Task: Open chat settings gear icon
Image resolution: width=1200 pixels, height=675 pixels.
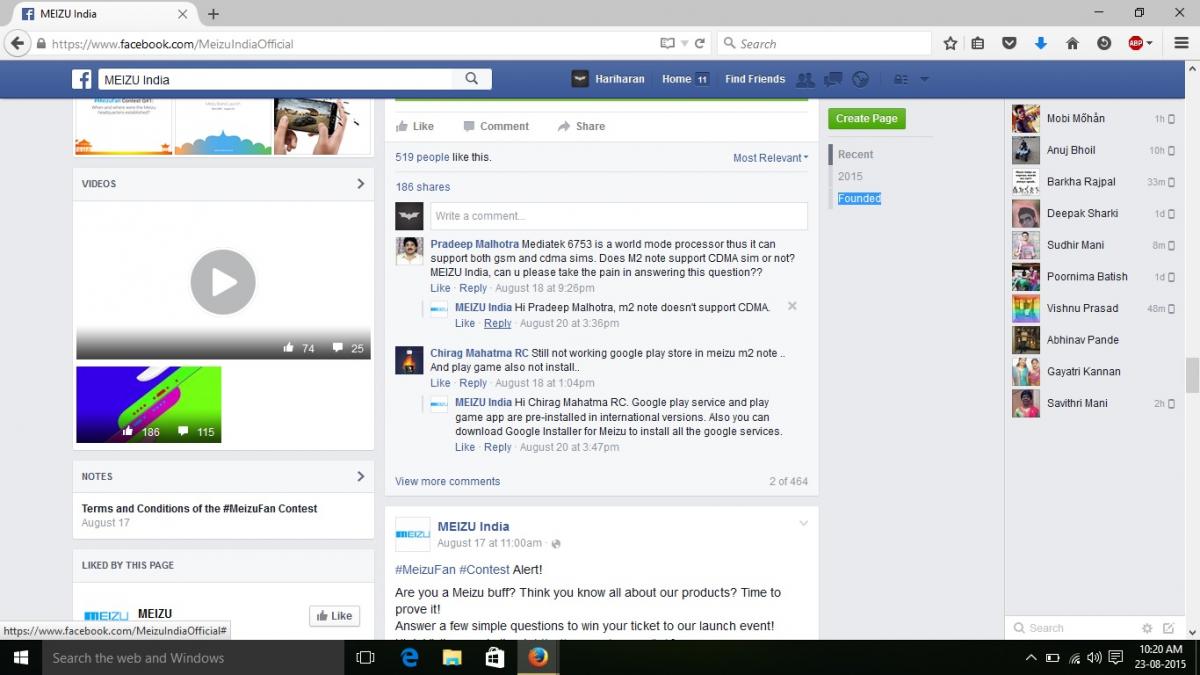Action: [x=1147, y=628]
